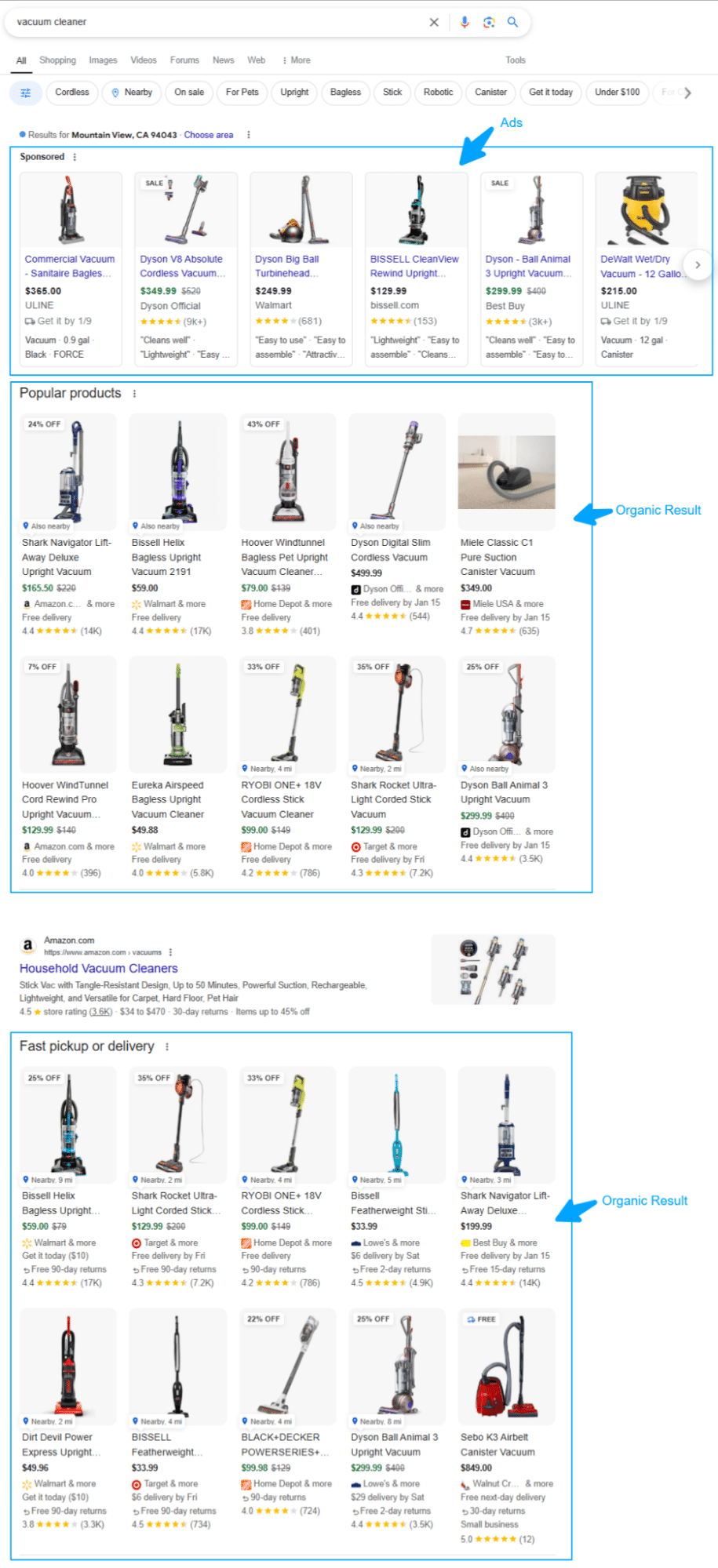This screenshot has height=1568, width=718.
Task: Open Miele Classic C1 canister vacuum thumbnail
Action: [507, 472]
